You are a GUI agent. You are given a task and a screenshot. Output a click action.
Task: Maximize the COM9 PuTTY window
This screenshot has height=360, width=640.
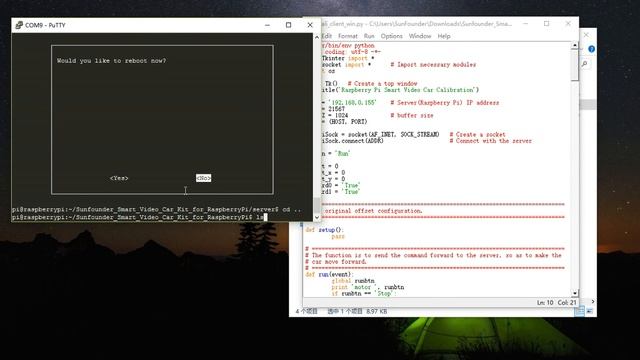pos(289,25)
